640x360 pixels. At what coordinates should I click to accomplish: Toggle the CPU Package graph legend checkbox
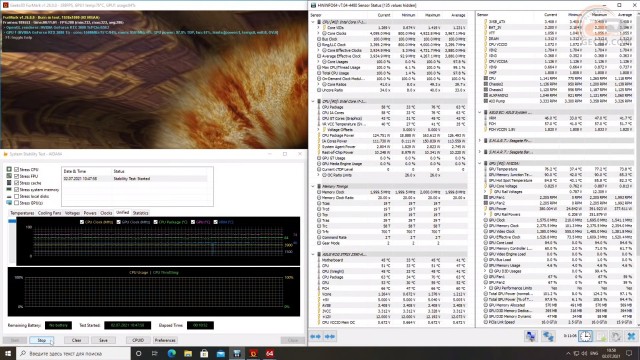156,222
